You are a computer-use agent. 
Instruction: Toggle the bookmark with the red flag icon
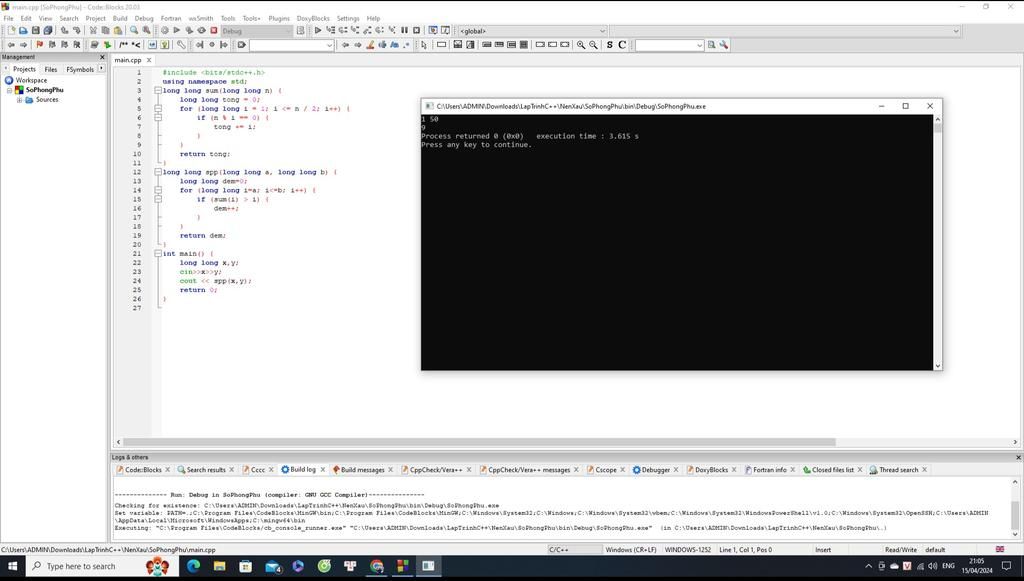tap(39, 44)
